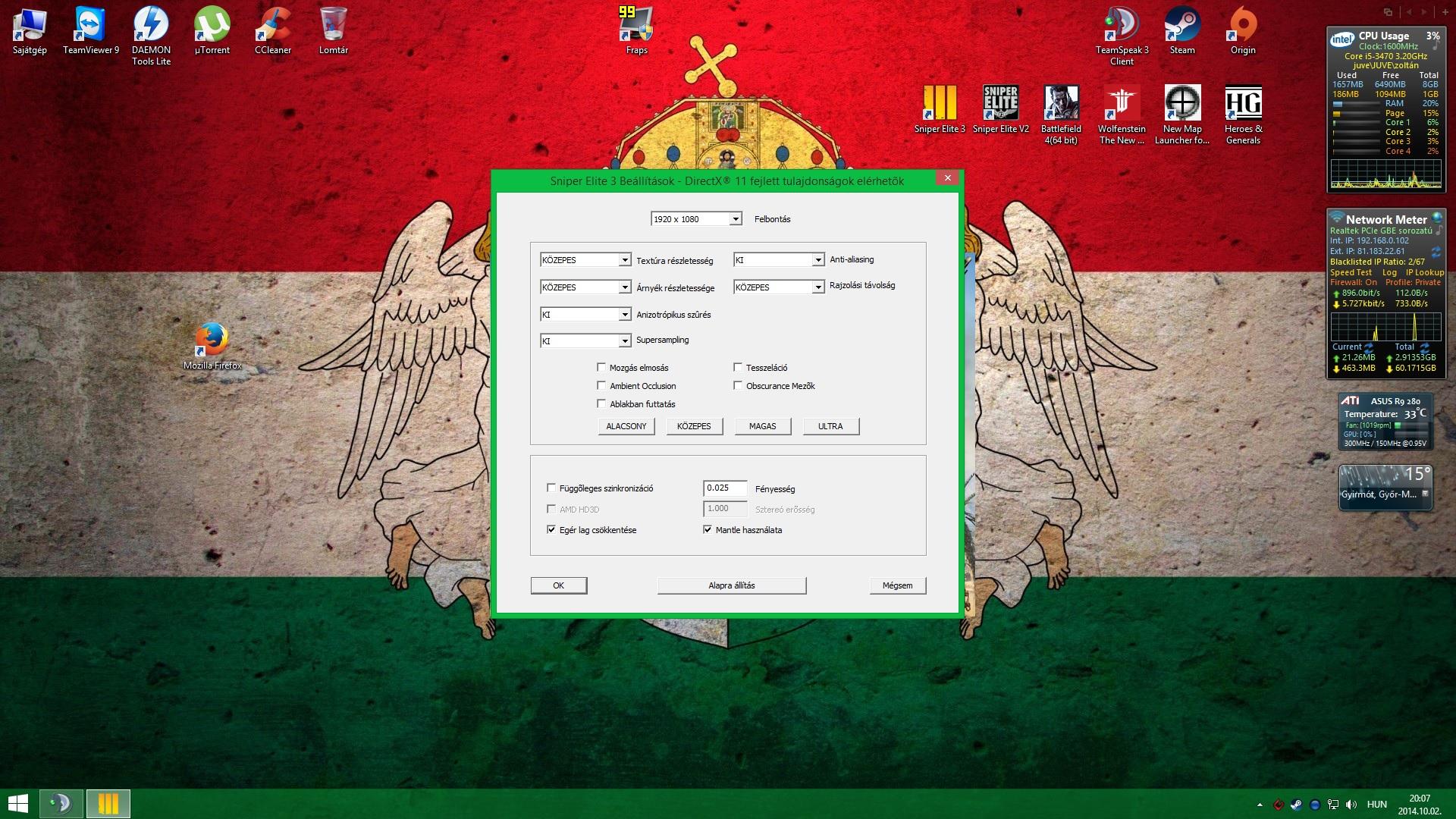Viewport: 1456px width, 819px height.
Task: Uncheck Egér lag csökkentése
Action: (x=551, y=530)
